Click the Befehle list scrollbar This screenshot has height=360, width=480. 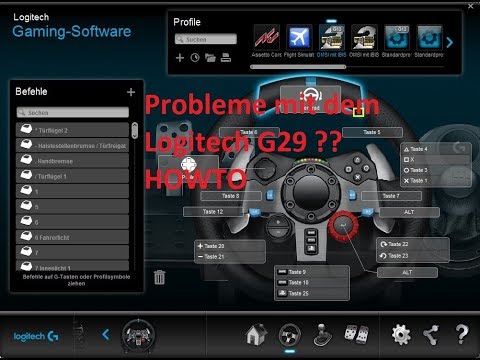click(135, 130)
